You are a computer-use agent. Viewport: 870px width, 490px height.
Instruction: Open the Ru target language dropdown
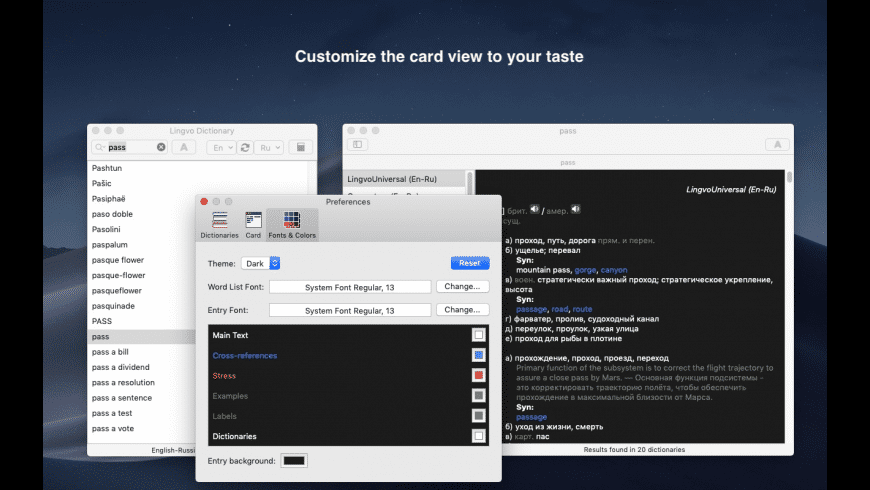coord(269,147)
